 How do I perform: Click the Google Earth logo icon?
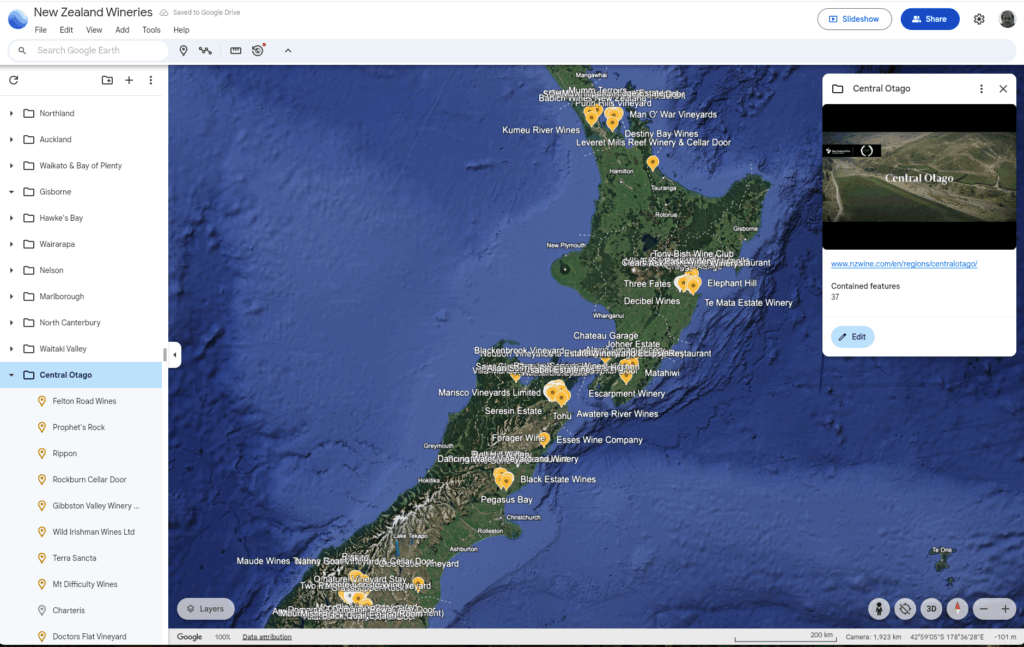tap(18, 19)
